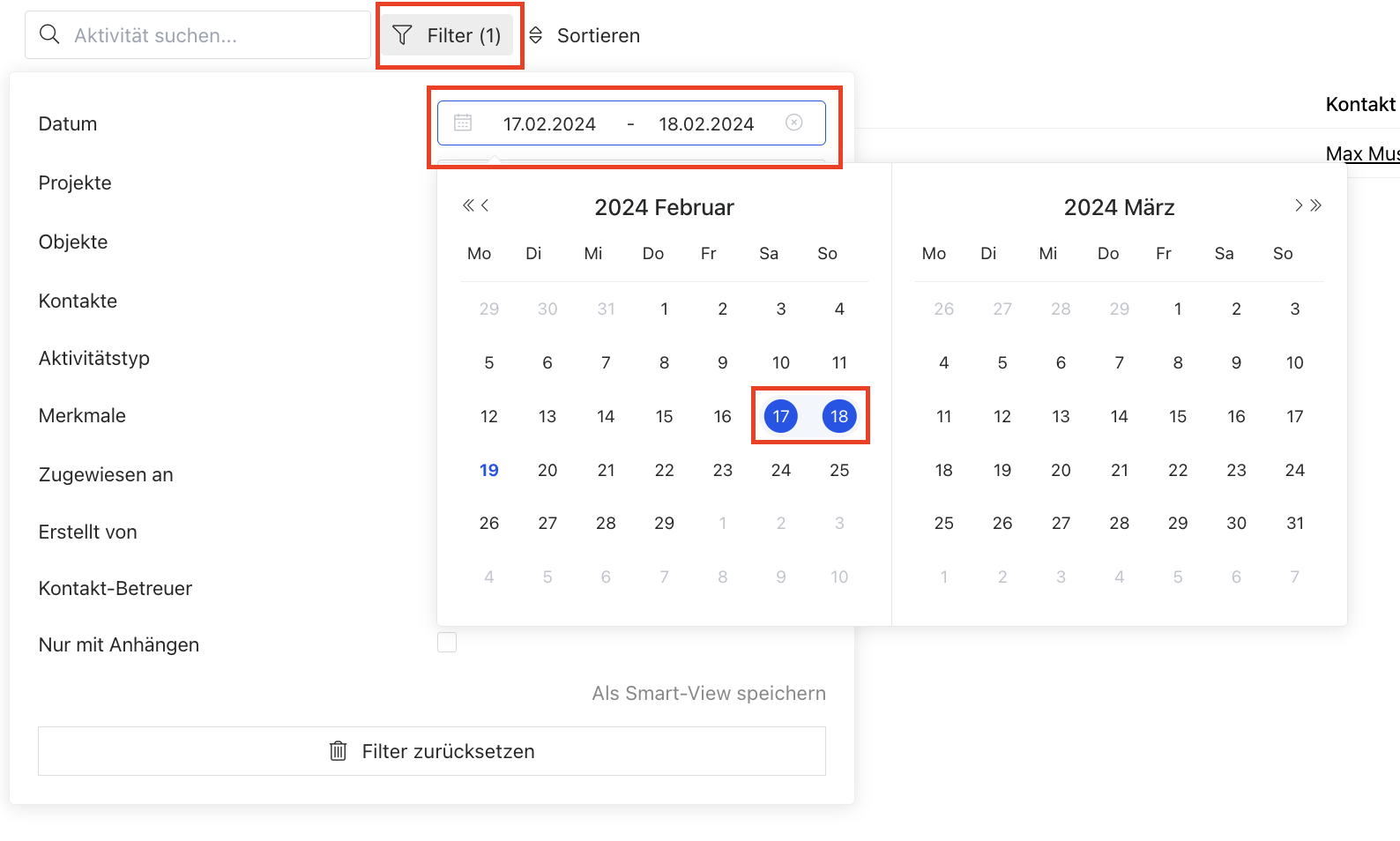Go to next month arrow
This screenshot has height=841, width=1400.
[1299, 206]
